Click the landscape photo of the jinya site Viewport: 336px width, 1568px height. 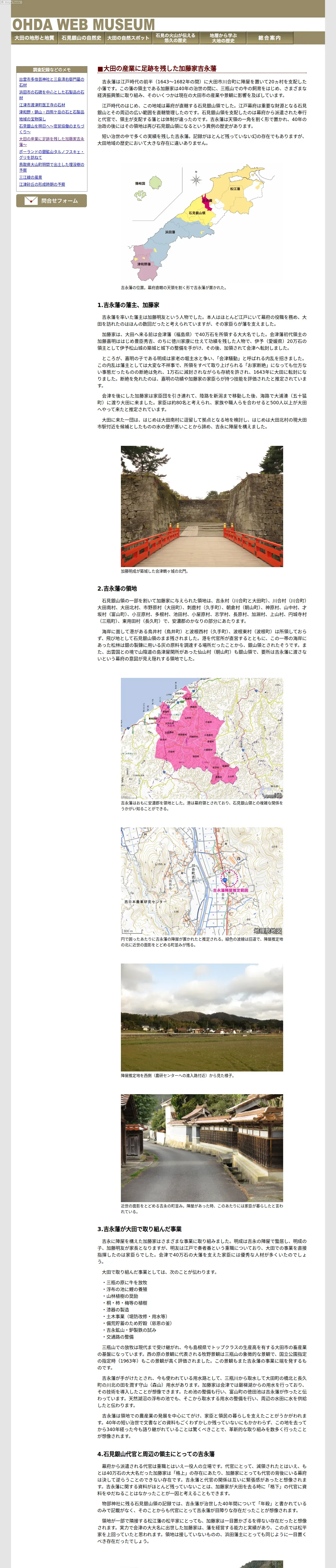click(x=202, y=1017)
